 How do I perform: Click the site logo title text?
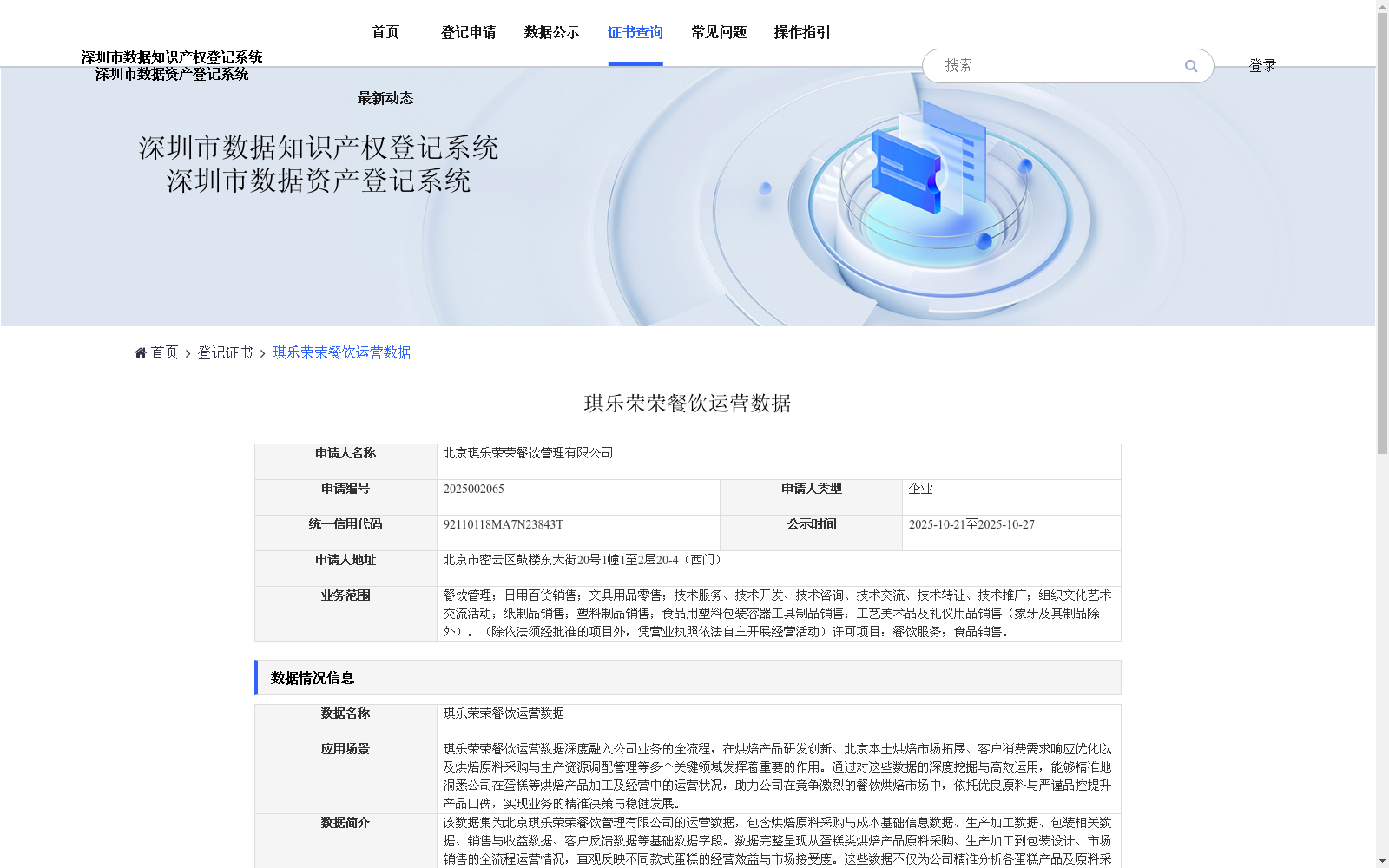click(x=172, y=65)
